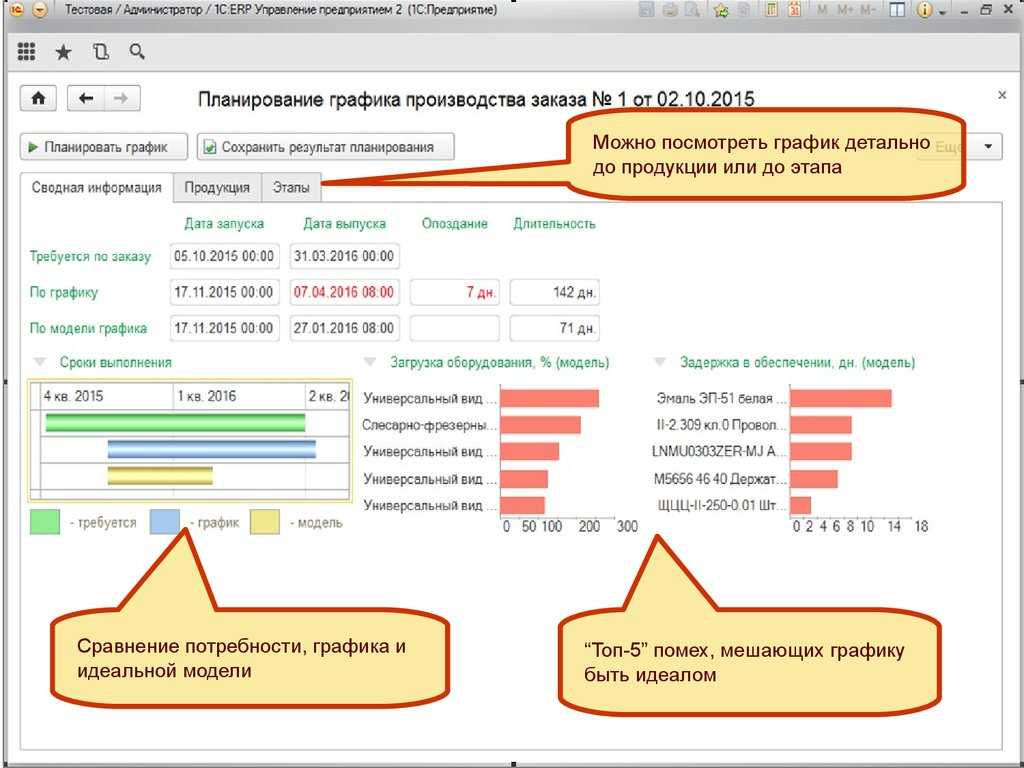The width and height of the screenshot is (1024, 768).
Task: Click the 27.01.2016 08:00 field
Action: coord(344,328)
